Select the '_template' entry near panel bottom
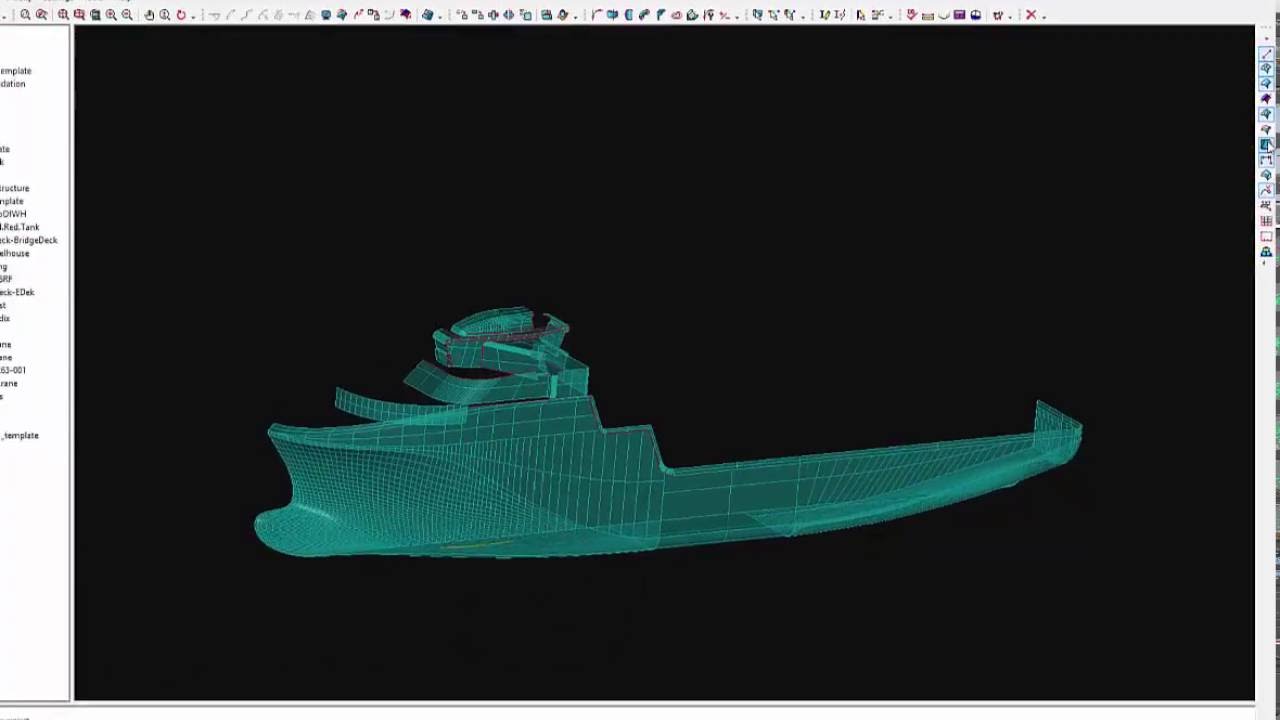Image resolution: width=1280 pixels, height=720 pixels. tap(20, 435)
